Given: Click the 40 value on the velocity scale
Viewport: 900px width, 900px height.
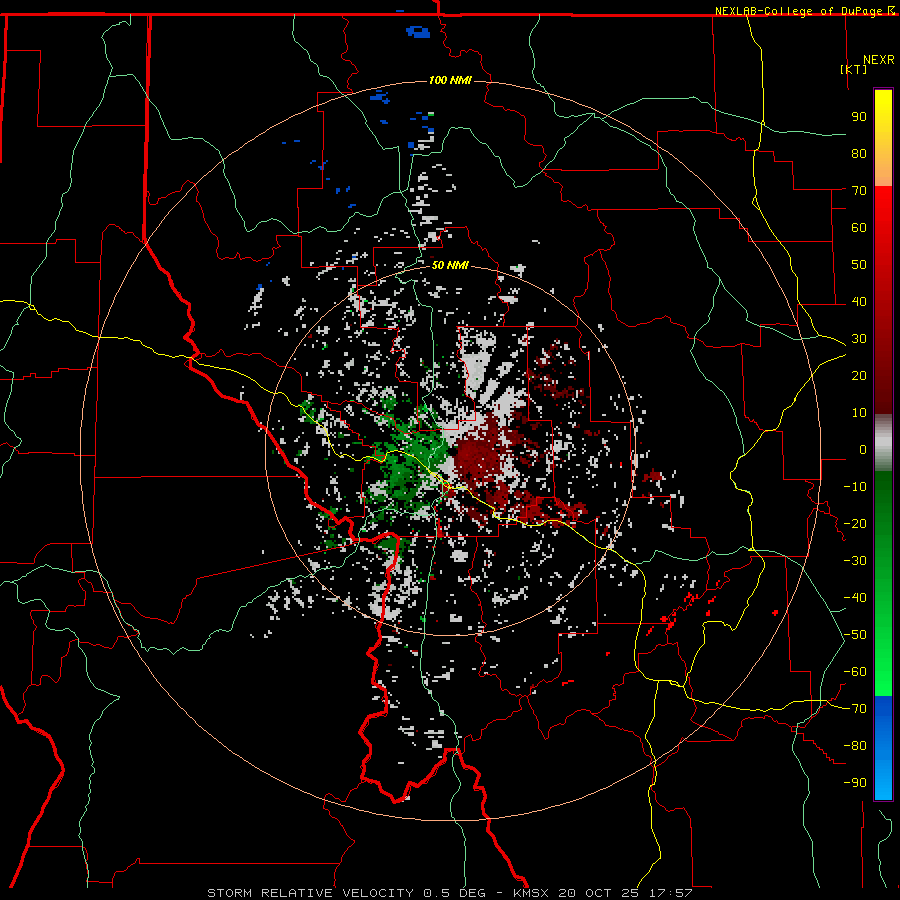Looking at the screenshot, I should click(x=859, y=302).
